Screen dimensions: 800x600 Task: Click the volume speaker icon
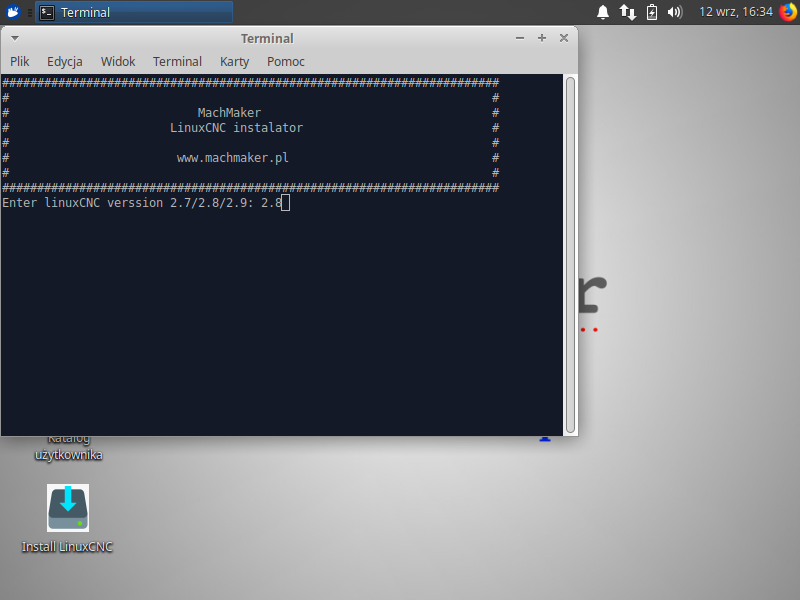(675, 12)
